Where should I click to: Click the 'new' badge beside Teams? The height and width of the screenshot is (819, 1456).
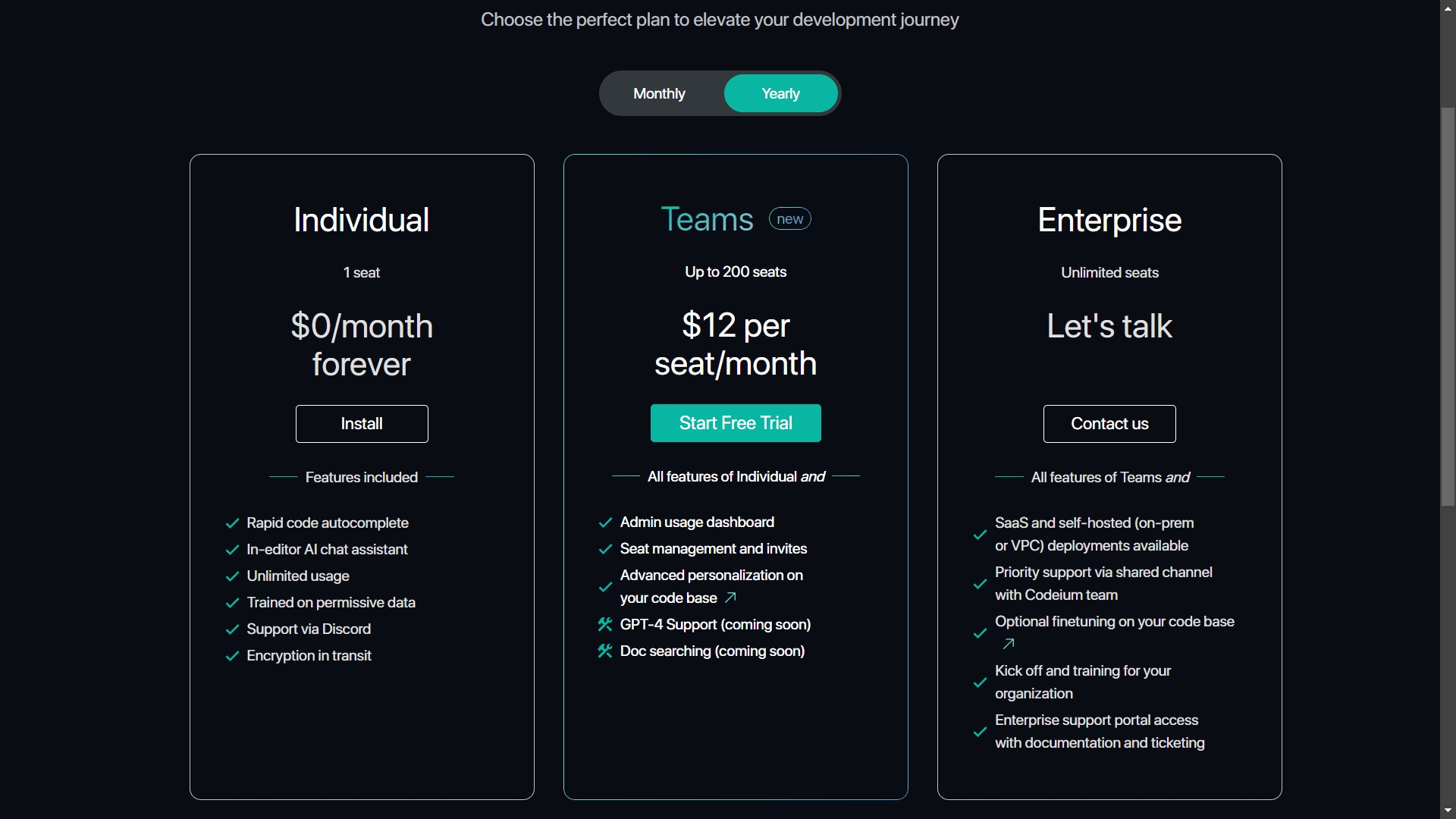[790, 218]
